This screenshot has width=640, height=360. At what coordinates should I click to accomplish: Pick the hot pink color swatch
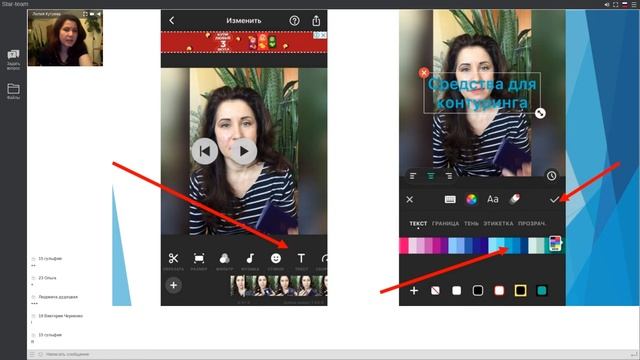[404, 246]
